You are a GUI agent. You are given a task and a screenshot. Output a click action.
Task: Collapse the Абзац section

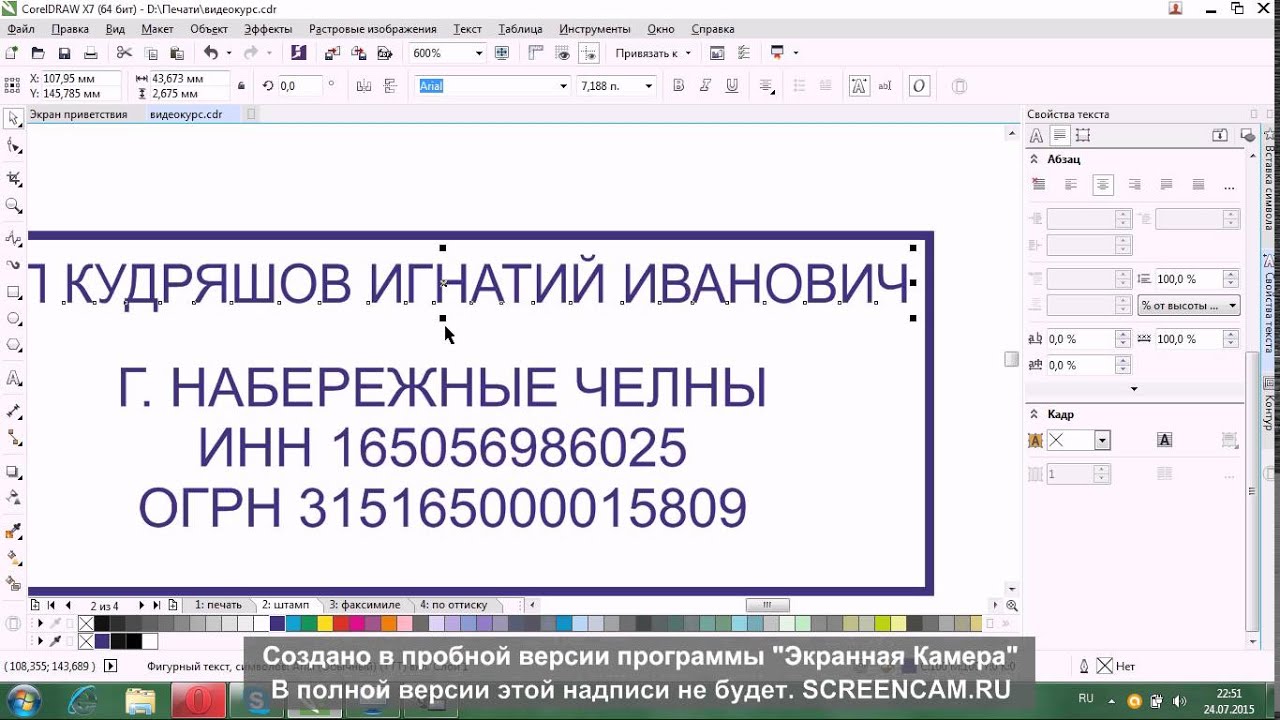(x=1034, y=159)
